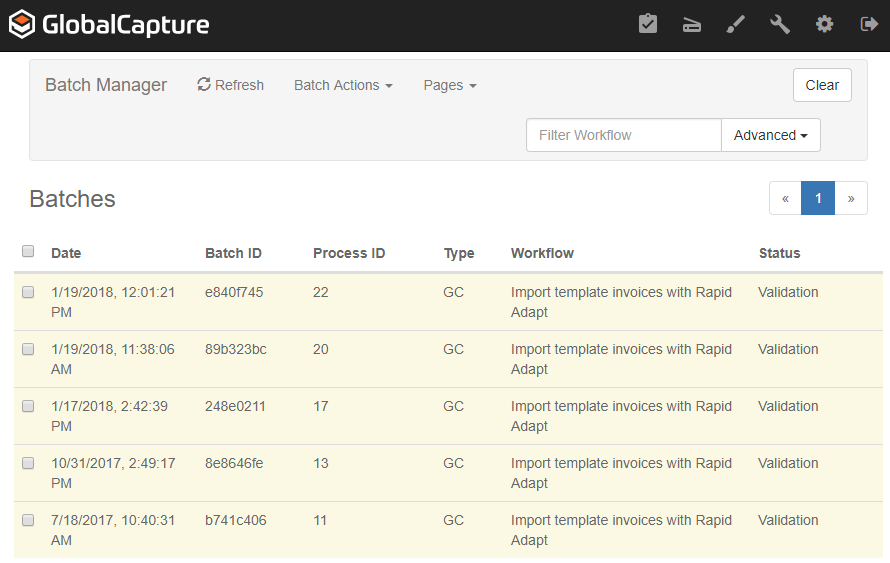Toggle the select-all batches checkbox
The image size is (890, 563).
tap(28, 251)
